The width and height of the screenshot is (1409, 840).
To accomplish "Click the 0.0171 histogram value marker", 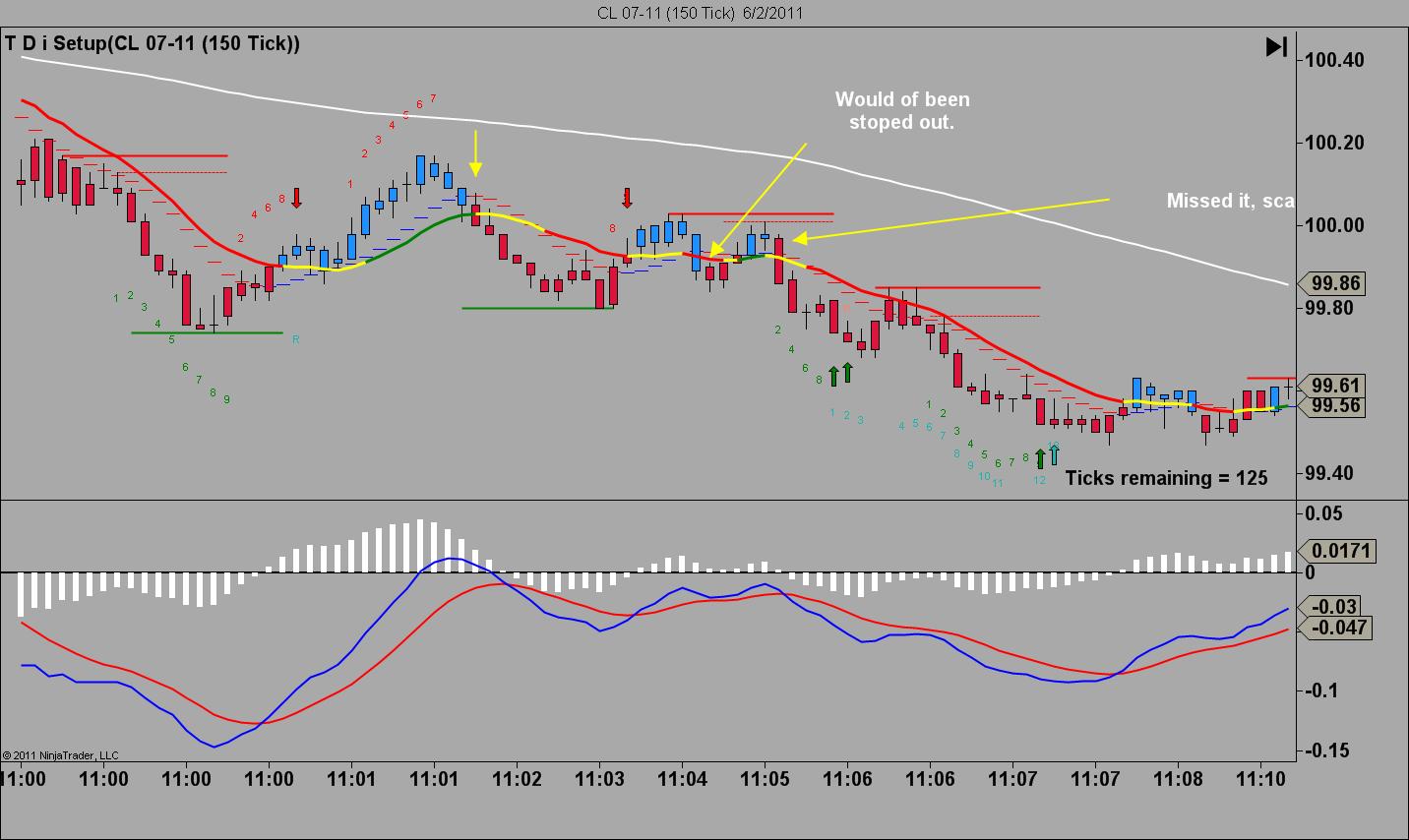I will [1337, 552].
